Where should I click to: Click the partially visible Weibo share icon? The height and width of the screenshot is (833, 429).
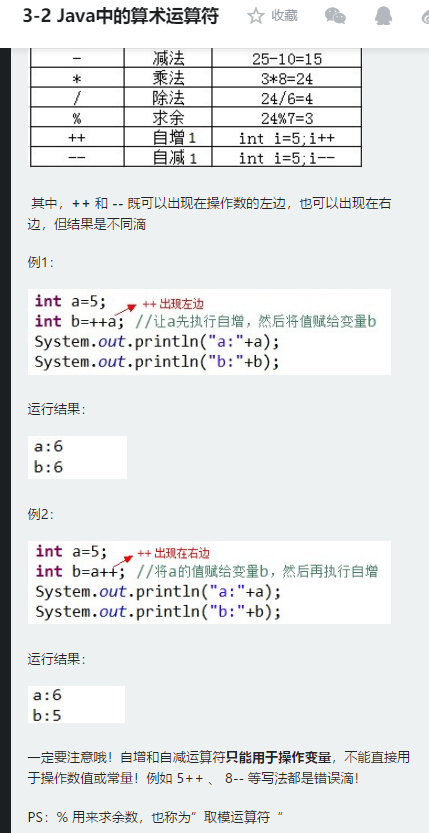[x=425, y=16]
